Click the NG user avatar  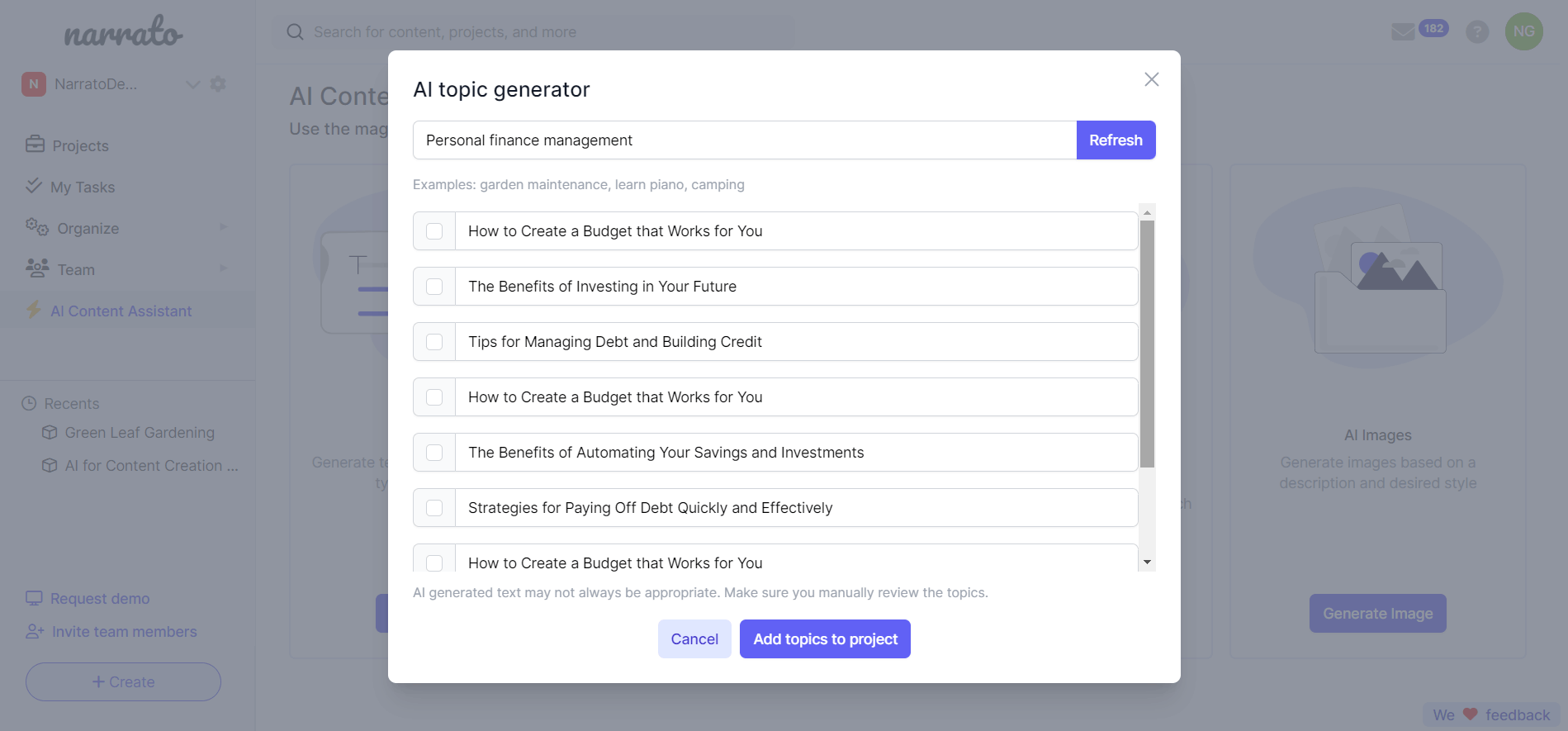(x=1523, y=31)
